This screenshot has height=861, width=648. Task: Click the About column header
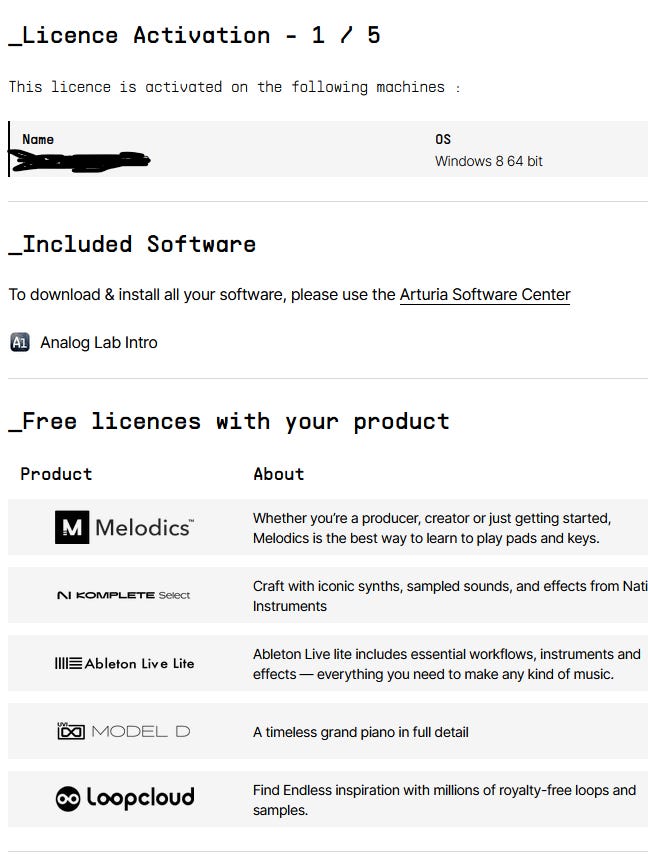pyautogui.click(x=278, y=474)
